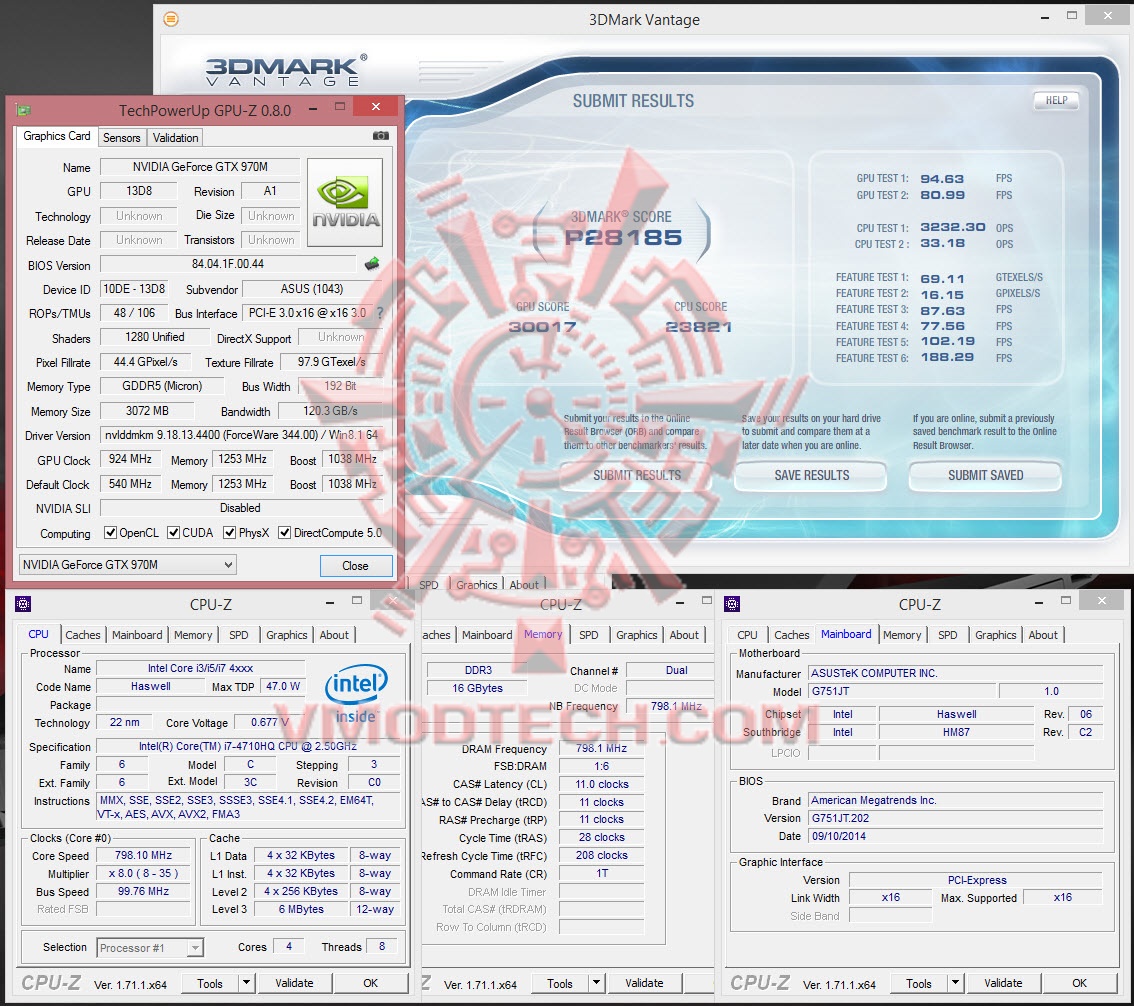
Task: Click the Close button in GPU-Z
Action: pos(356,566)
